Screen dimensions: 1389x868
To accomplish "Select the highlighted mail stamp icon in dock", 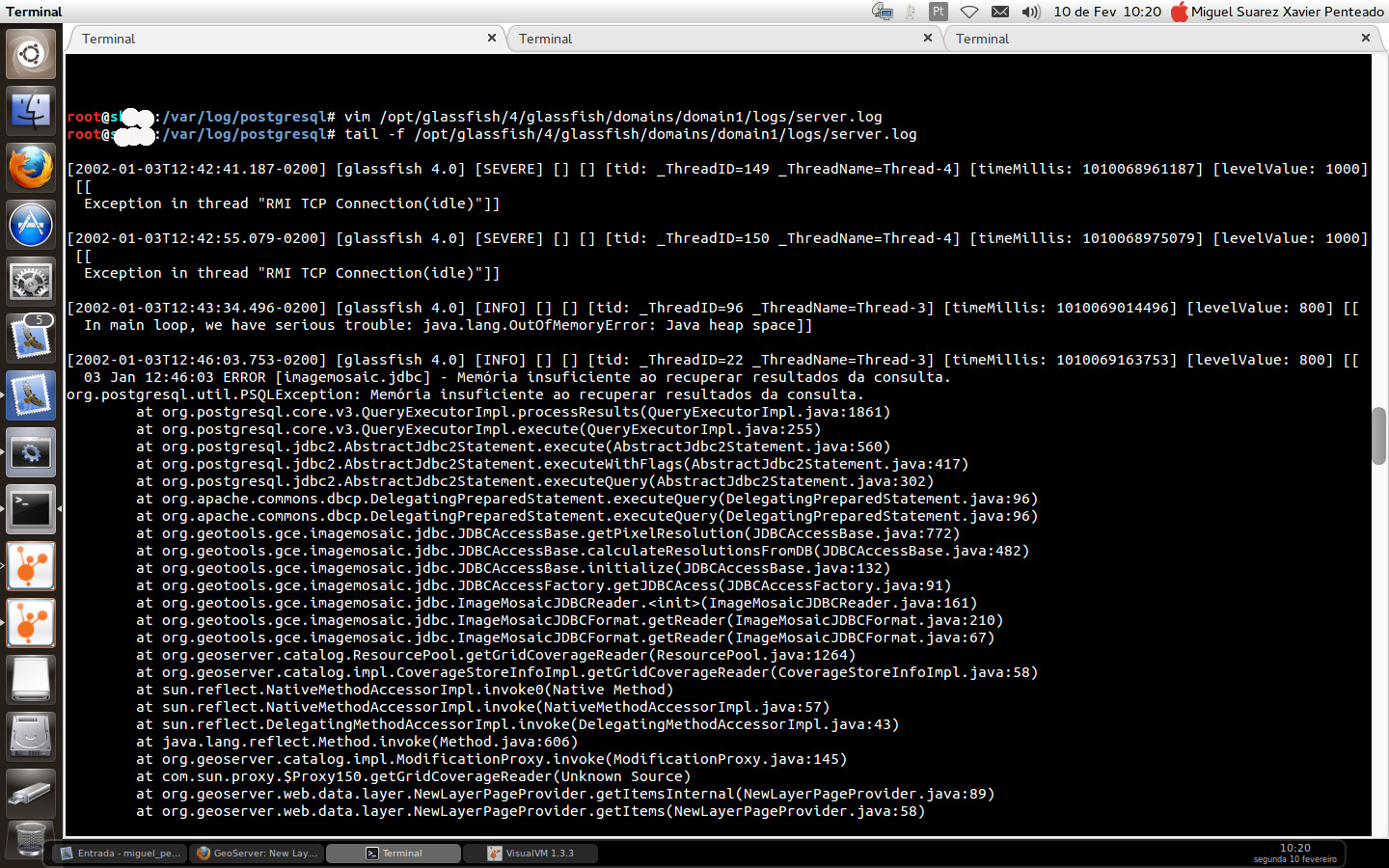I will pos(31,395).
